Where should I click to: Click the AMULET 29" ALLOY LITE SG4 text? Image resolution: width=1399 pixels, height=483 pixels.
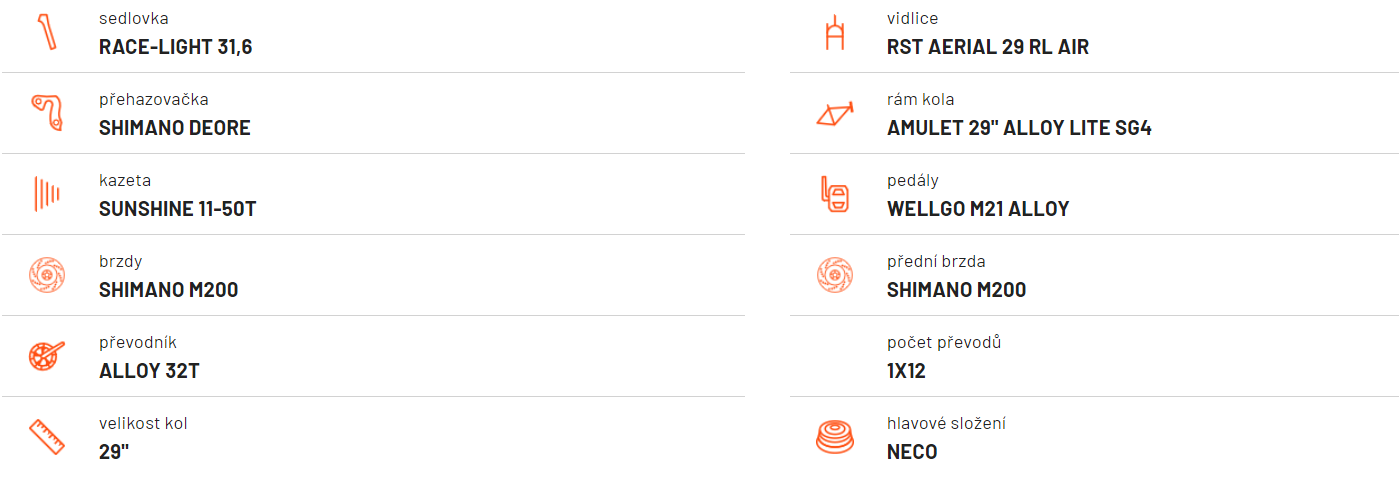(x=1019, y=128)
